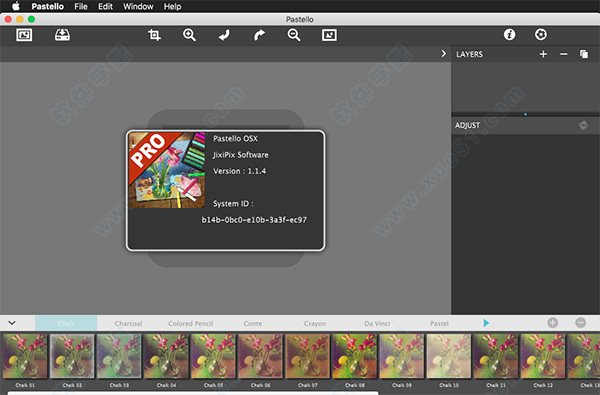Fit image to screen icon
This screenshot has height=395, width=600.
point(329,35)
